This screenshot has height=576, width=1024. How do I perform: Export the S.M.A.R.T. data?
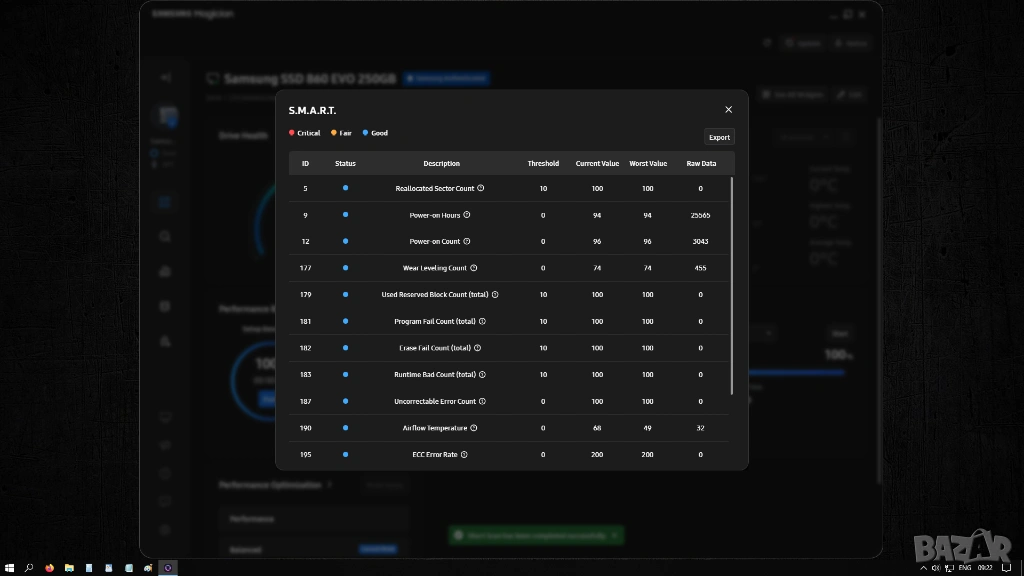(719, 137)
